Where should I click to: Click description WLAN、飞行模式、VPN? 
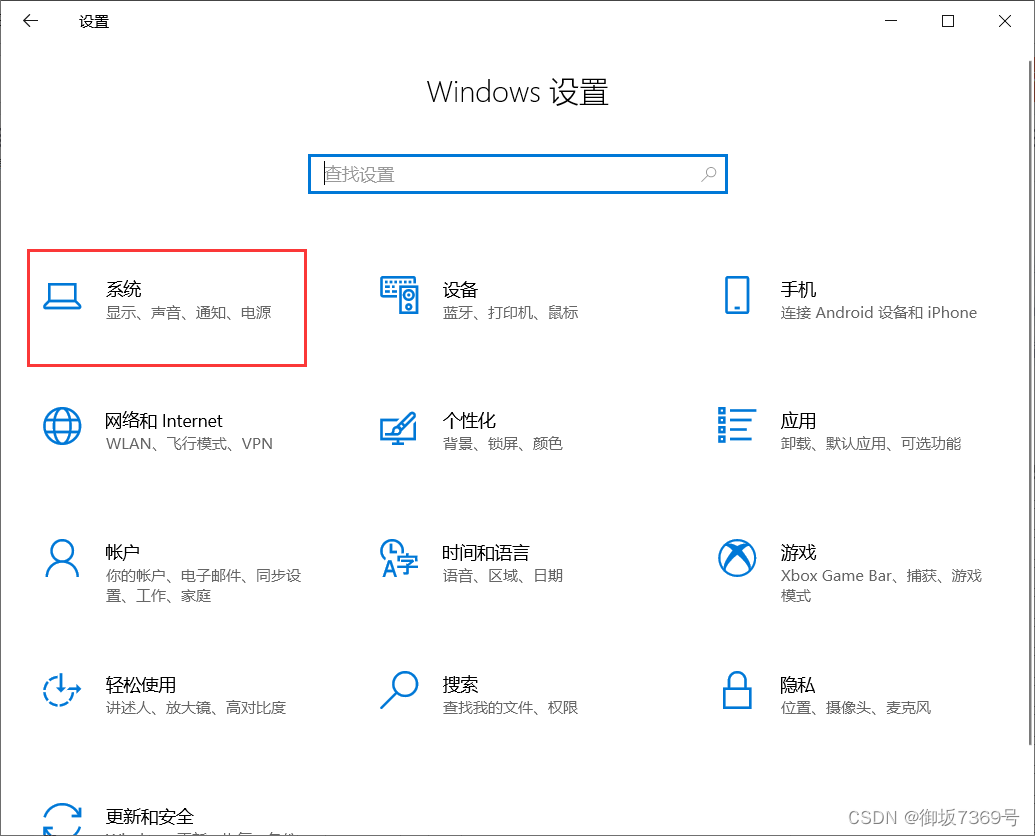189,444
